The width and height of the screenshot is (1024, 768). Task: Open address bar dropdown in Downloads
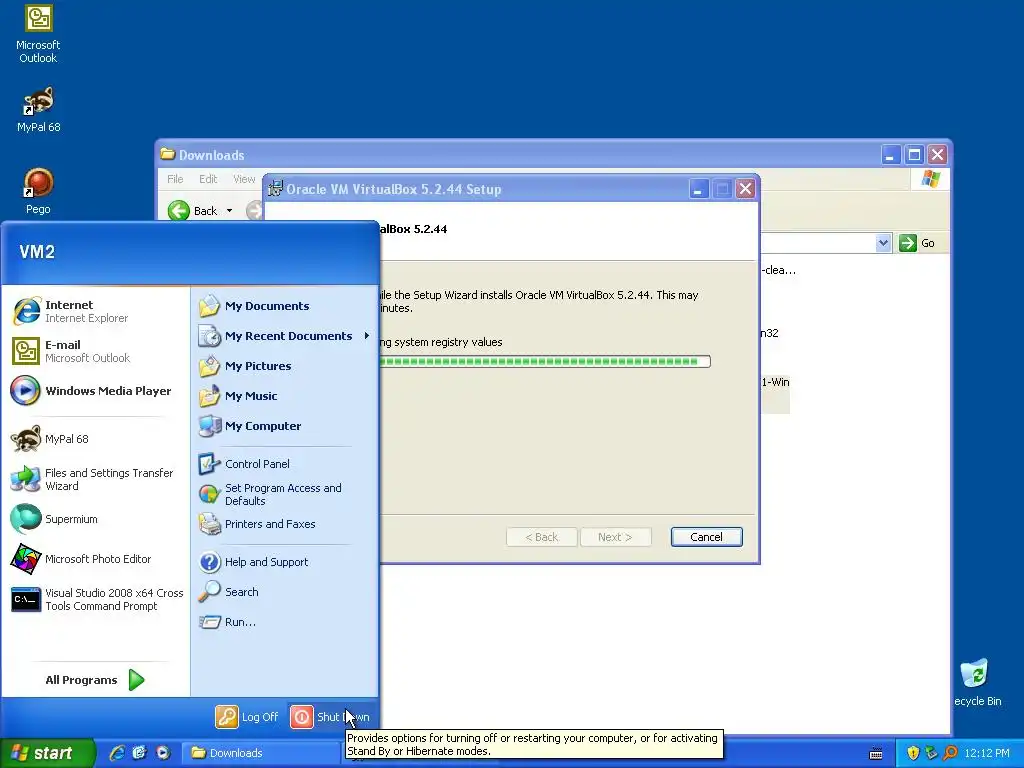coord(883,243)
